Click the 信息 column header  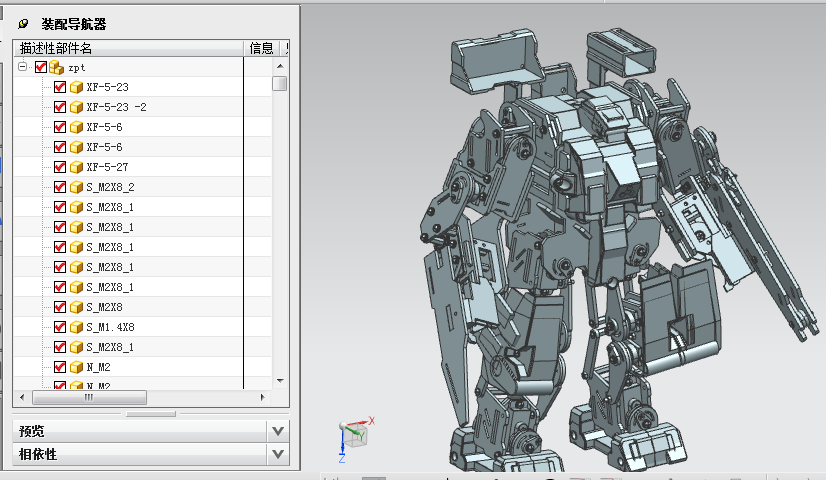[x=260, y=47]
